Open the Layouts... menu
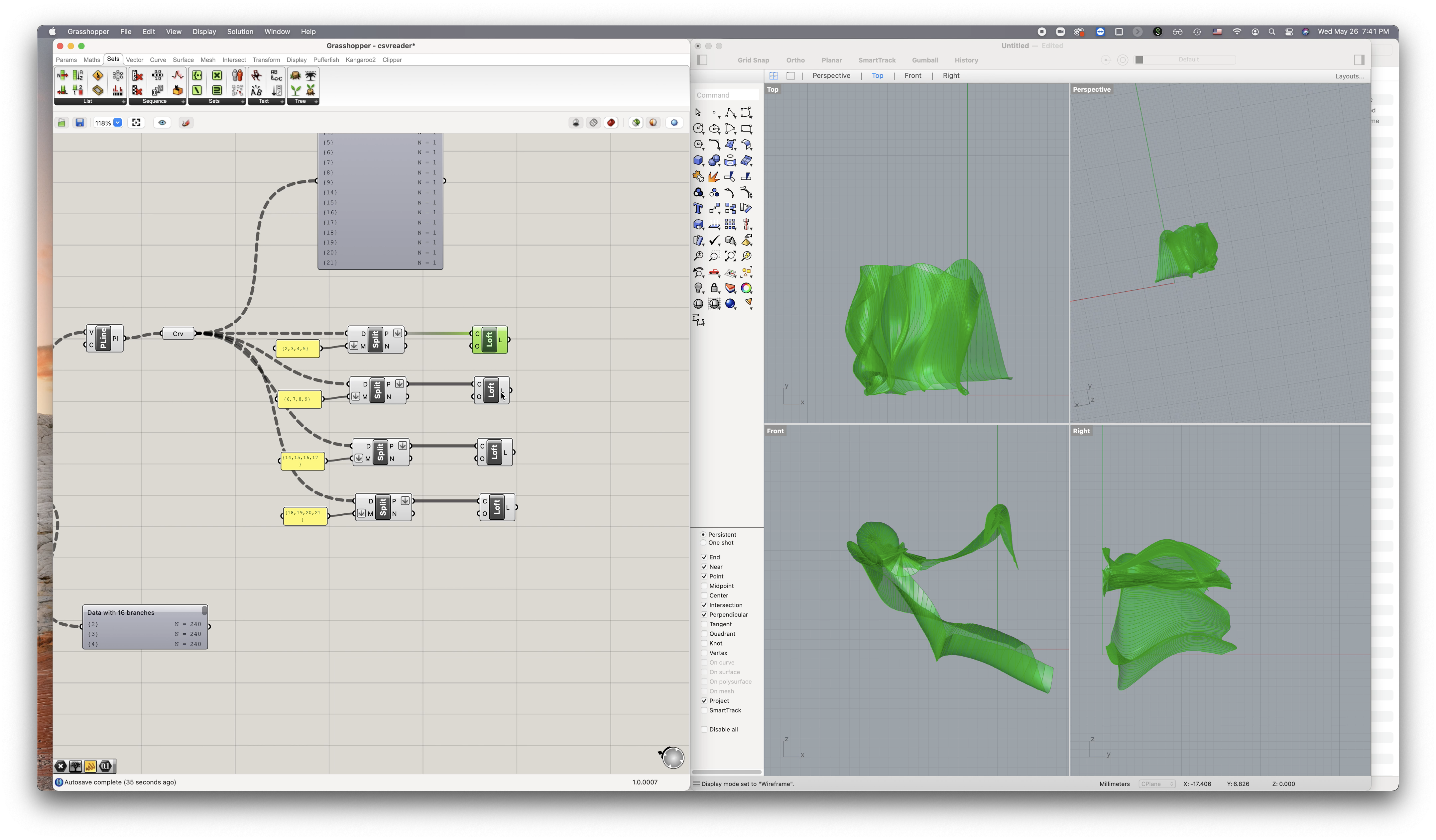1436x840 pixels. [1349, 76]
